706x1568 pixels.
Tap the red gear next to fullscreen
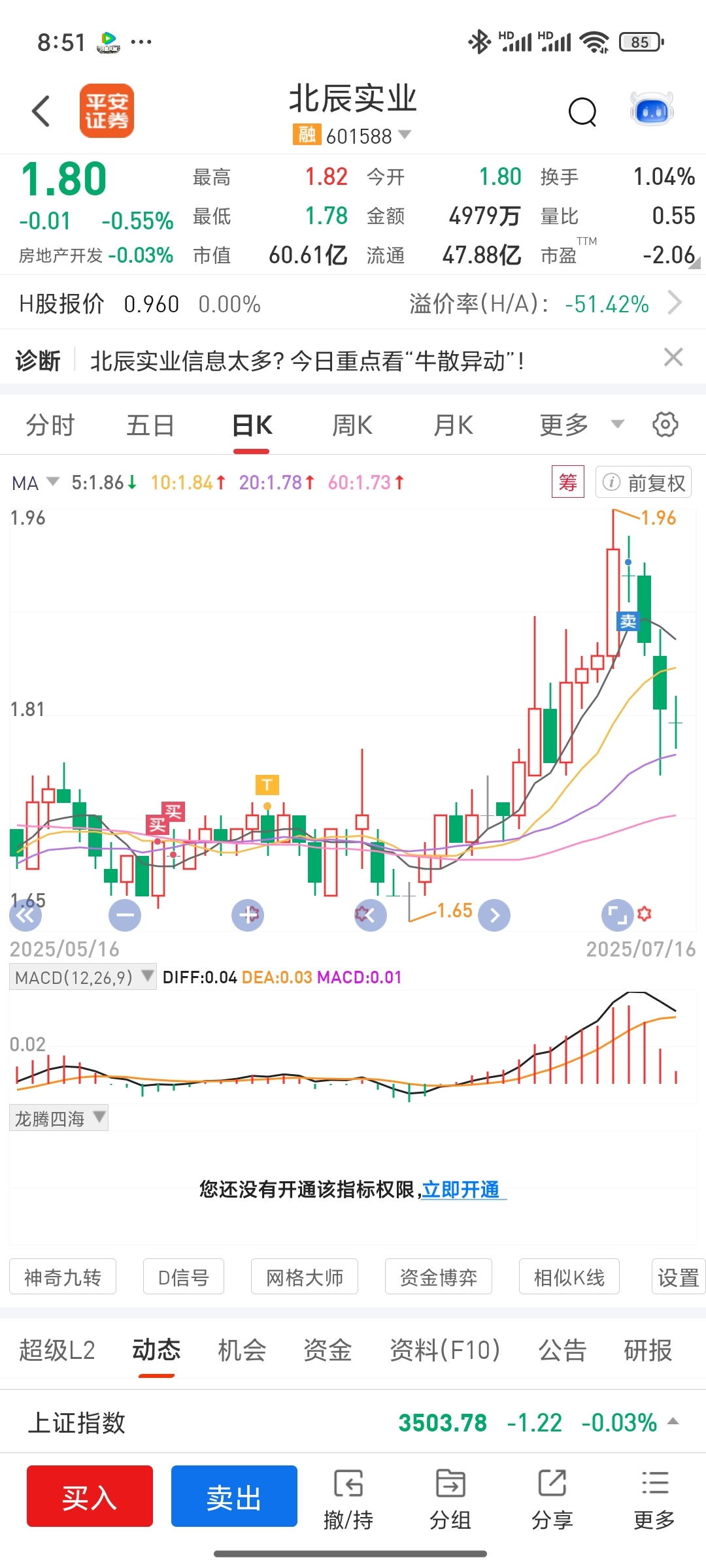[645, 913]
